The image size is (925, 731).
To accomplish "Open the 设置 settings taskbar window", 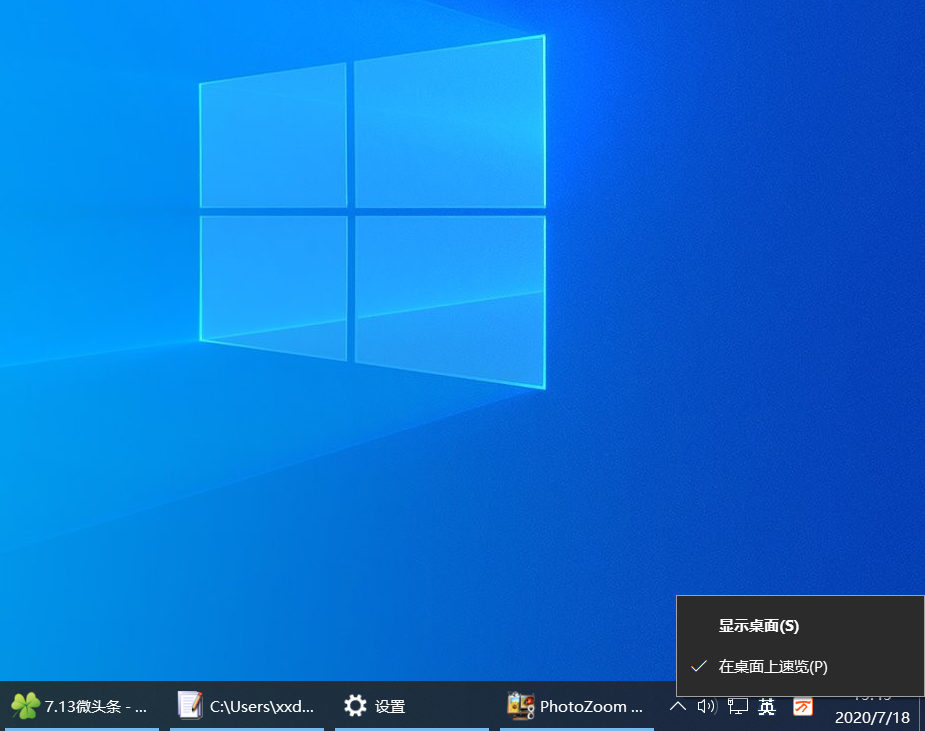I will (x=412, y=706).
